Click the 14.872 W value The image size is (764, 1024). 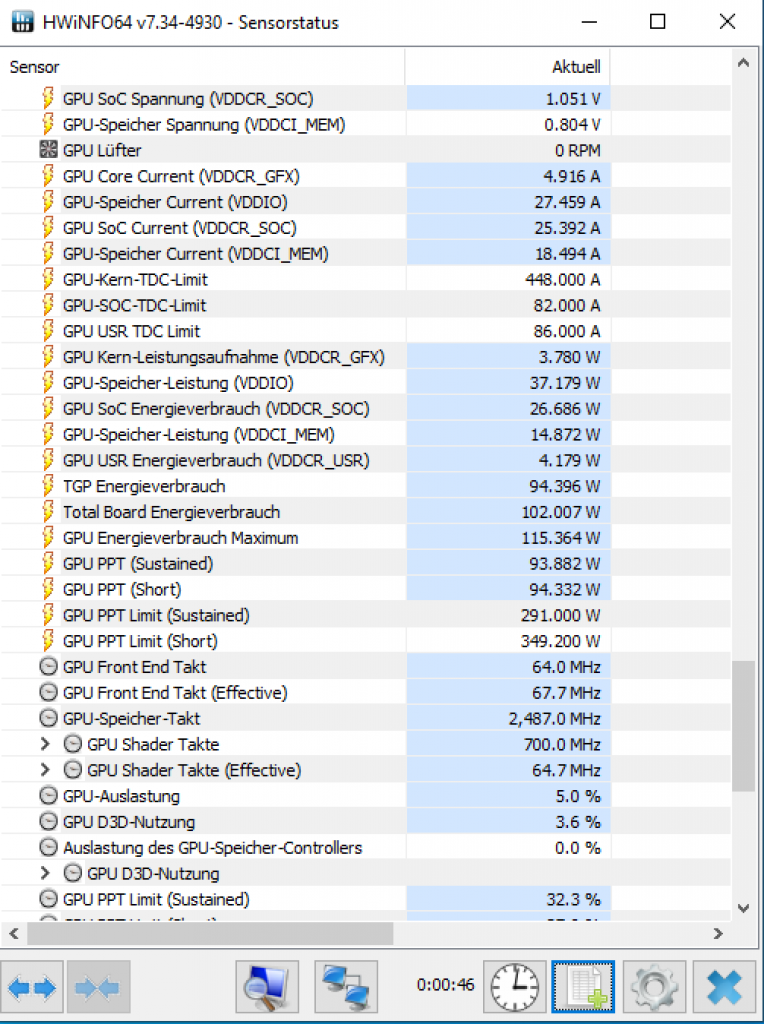click(565, 434)
